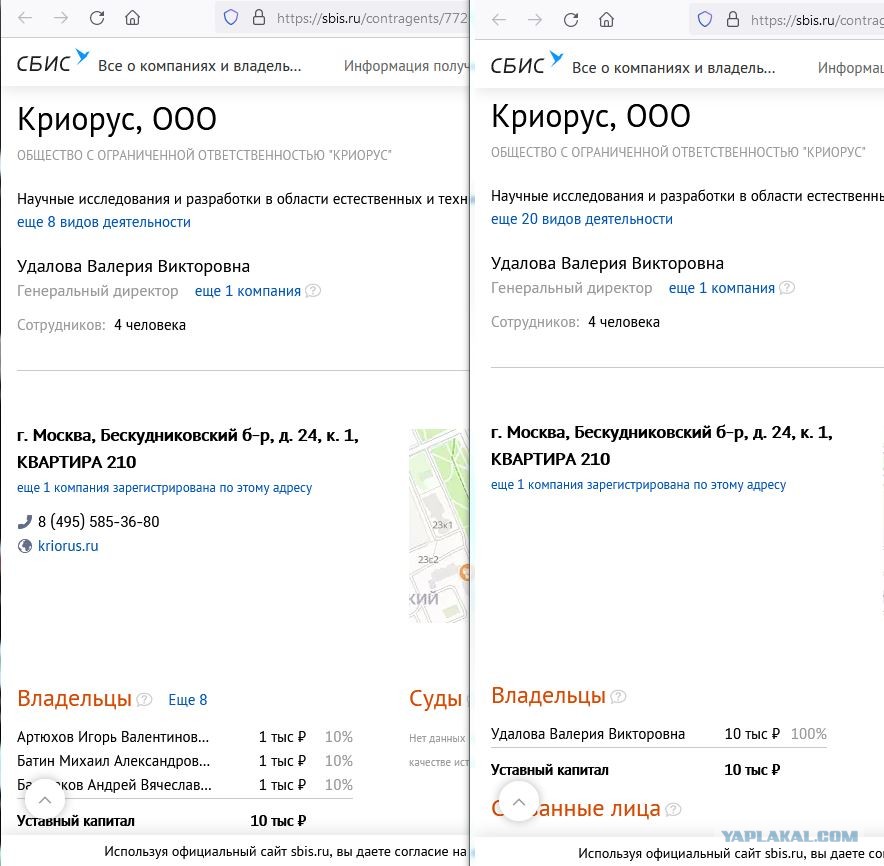The width and height of the screenshot is (884, 866).
Task: Click left СБИС logo
Action: [x=52, y=61]
